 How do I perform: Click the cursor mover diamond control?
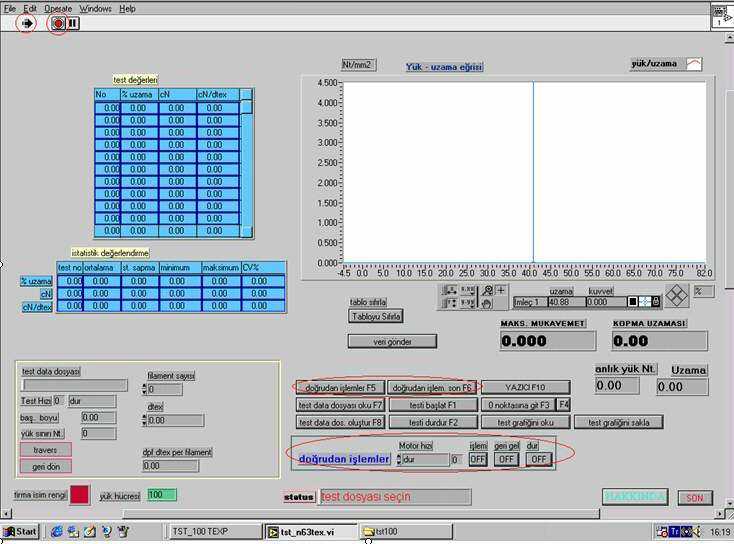coord(677,296)
